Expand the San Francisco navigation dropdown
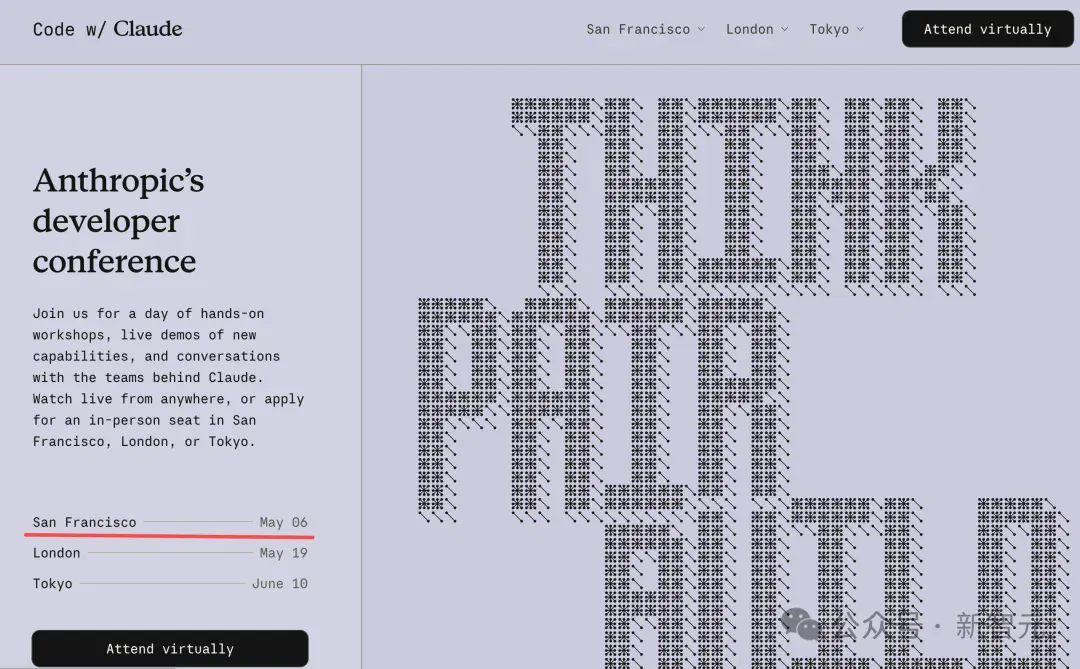 pyautogui.click(x=645, y=29)
